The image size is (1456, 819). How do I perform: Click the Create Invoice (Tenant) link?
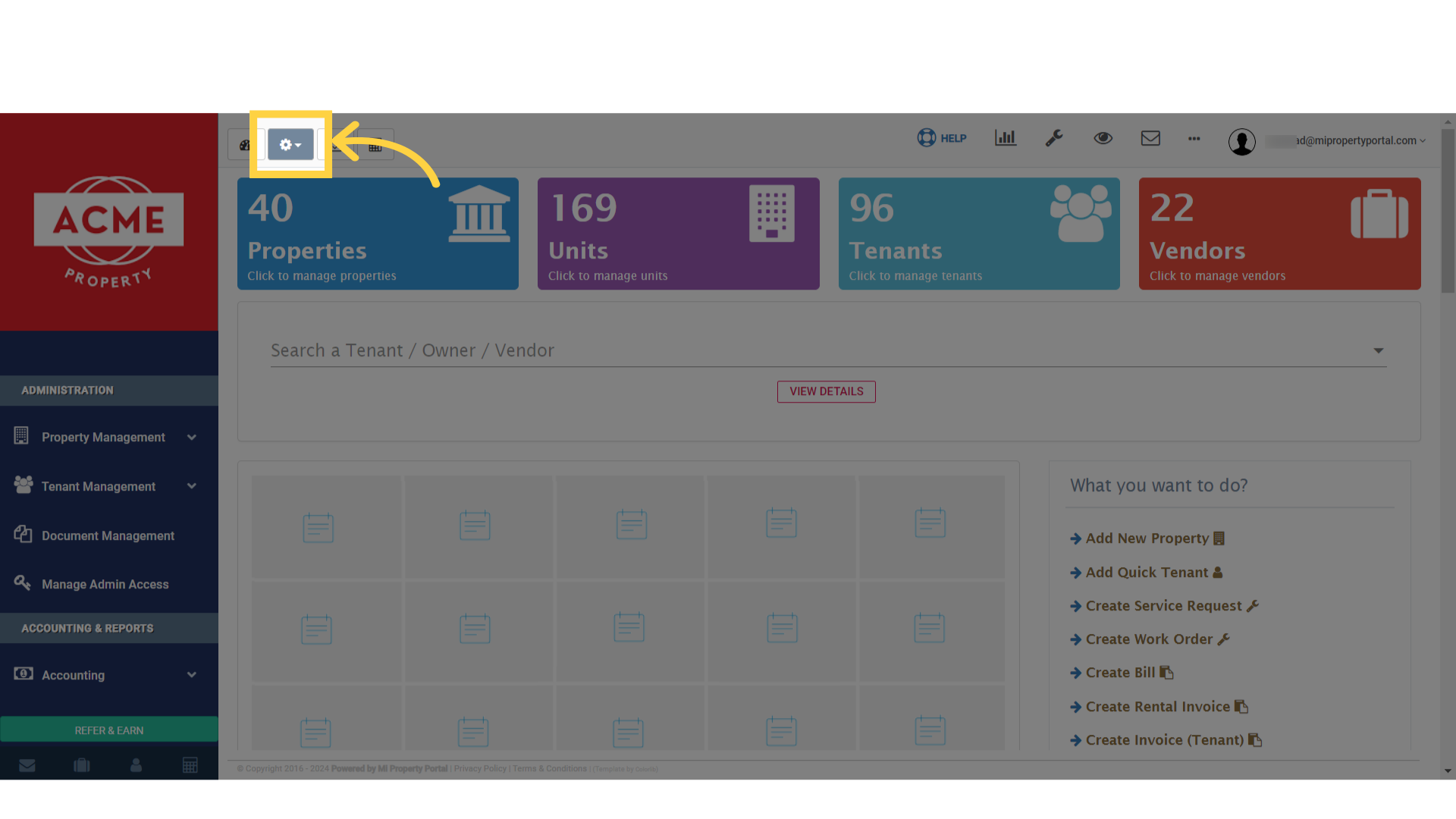tap(1166, 740)
